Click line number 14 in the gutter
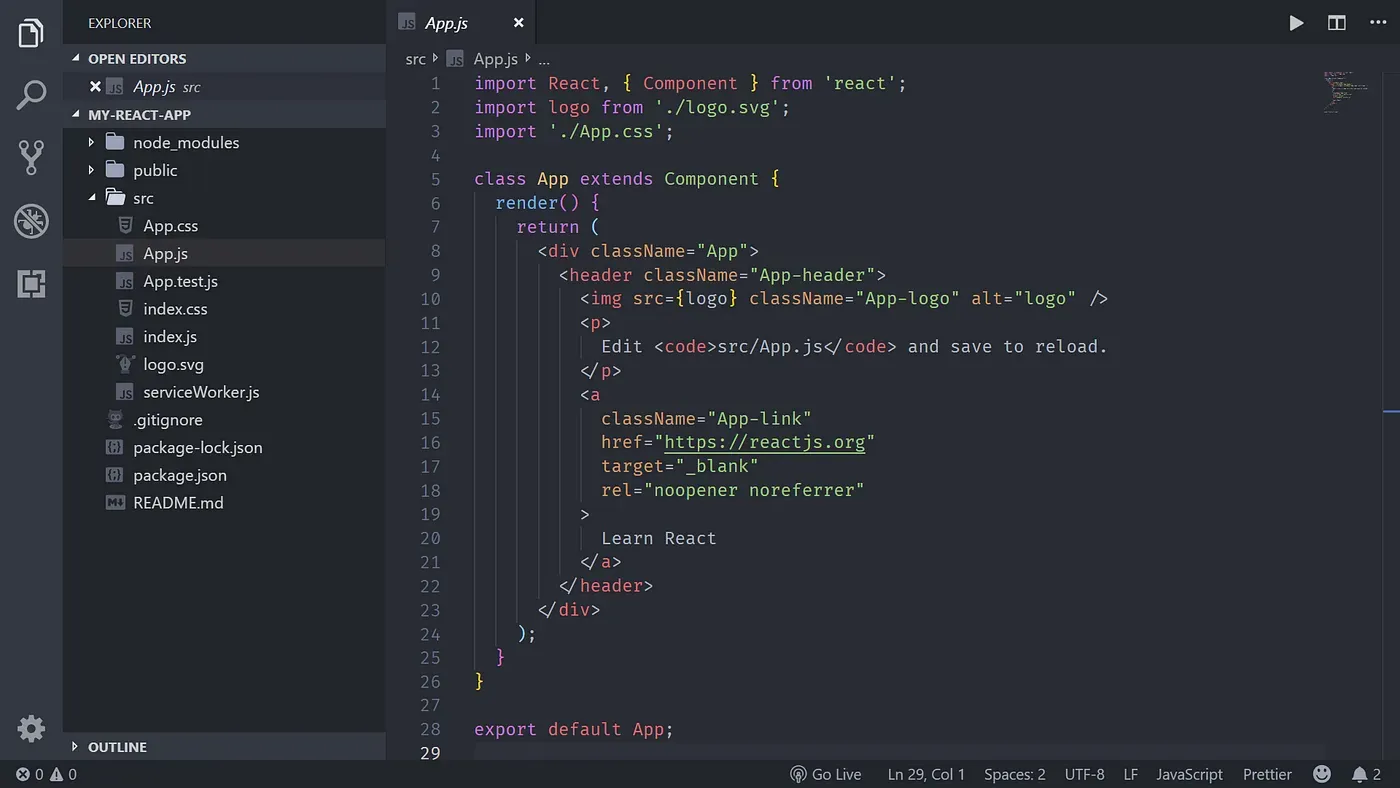The image size is (1400, 788). (x=430, y=394)
